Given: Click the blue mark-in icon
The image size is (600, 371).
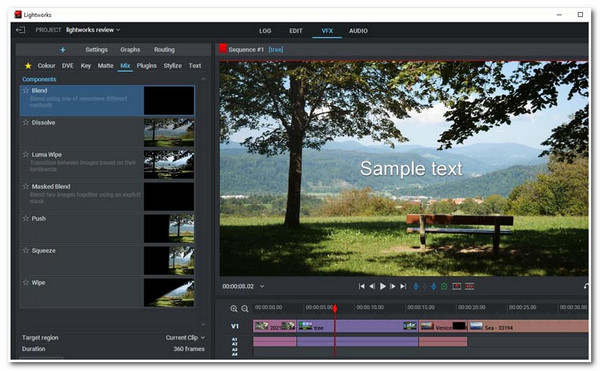Looking at the screenshot, I should (x=416, y=286).
